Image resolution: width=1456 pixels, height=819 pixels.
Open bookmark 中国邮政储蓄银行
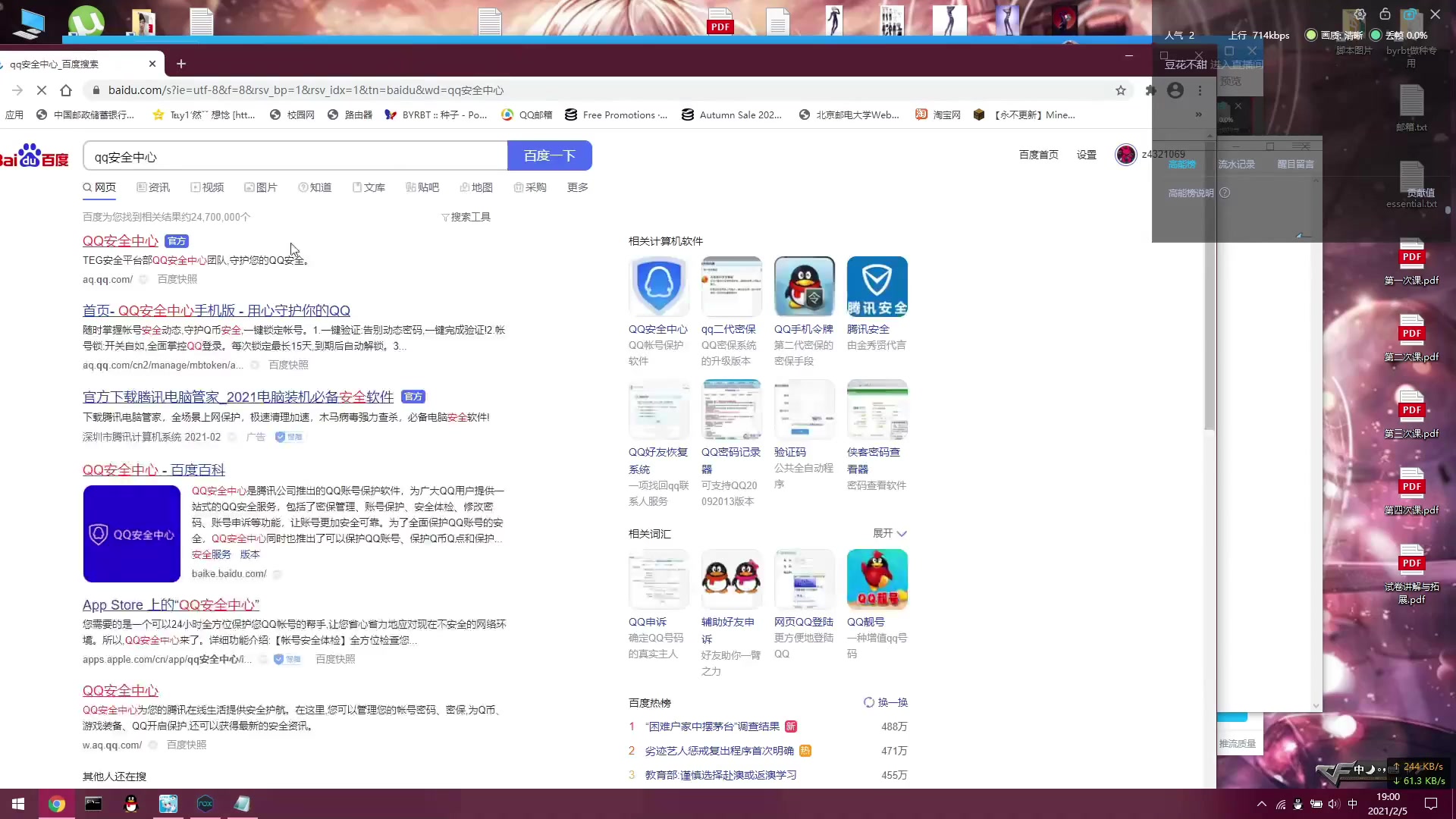tap(85, 115)
